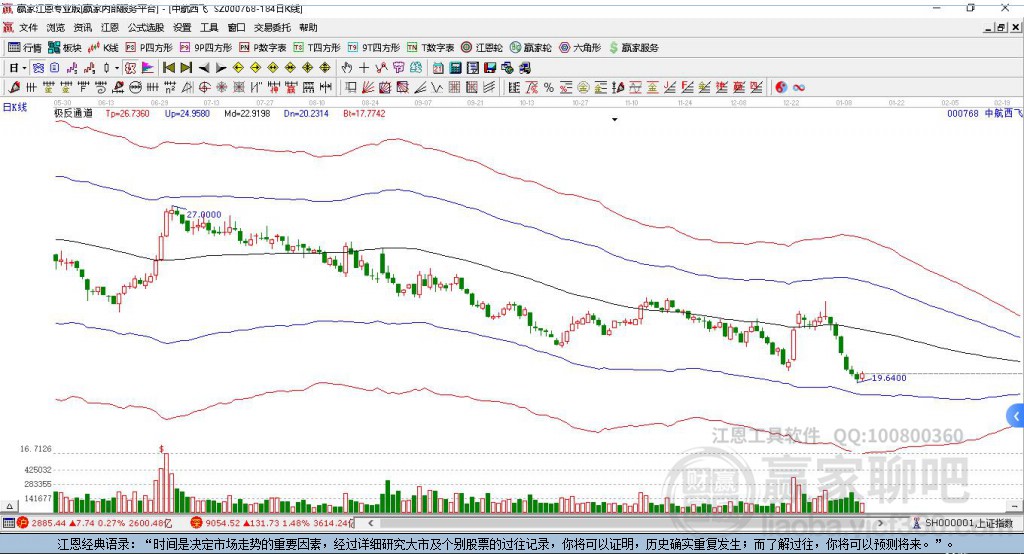Select the circle target crosshair tool
Image resolution: width=1024 pixels, height=554 pixels.
[x=204, y=88]
